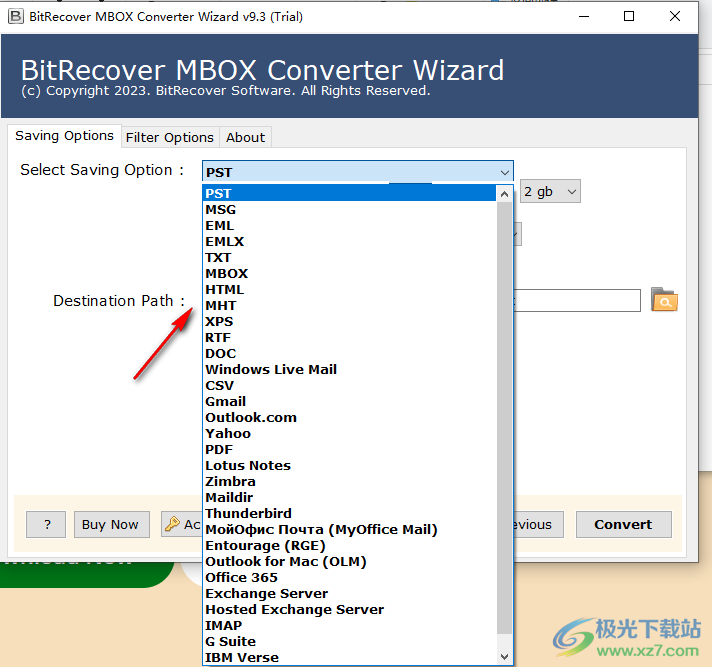The height and width of the screenshot is (667, 712).
Task: Select Maildir saving option
Action: tap(349, 498)
